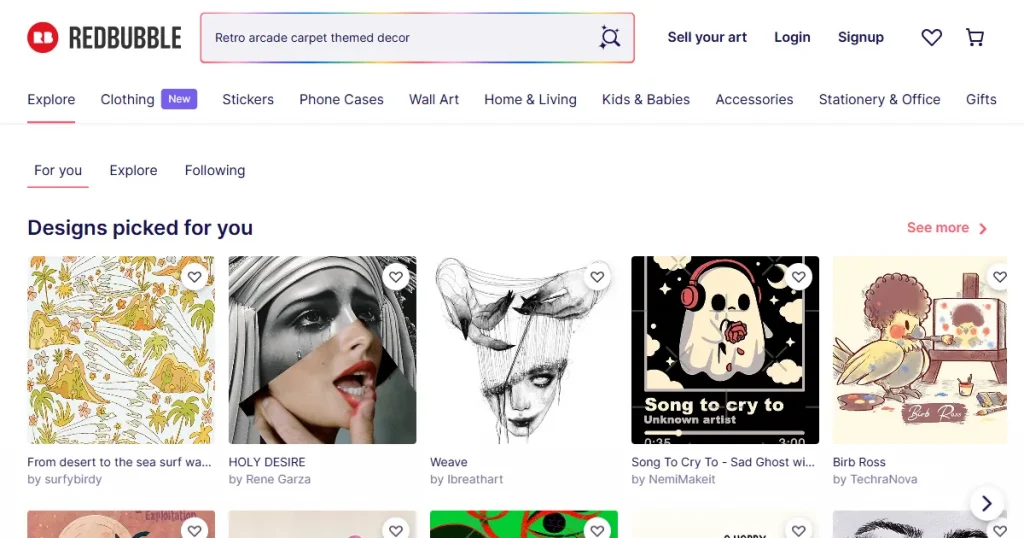
Task: Open the HOLY DESIRE artwork thumbnail
Action: point(322,350)
